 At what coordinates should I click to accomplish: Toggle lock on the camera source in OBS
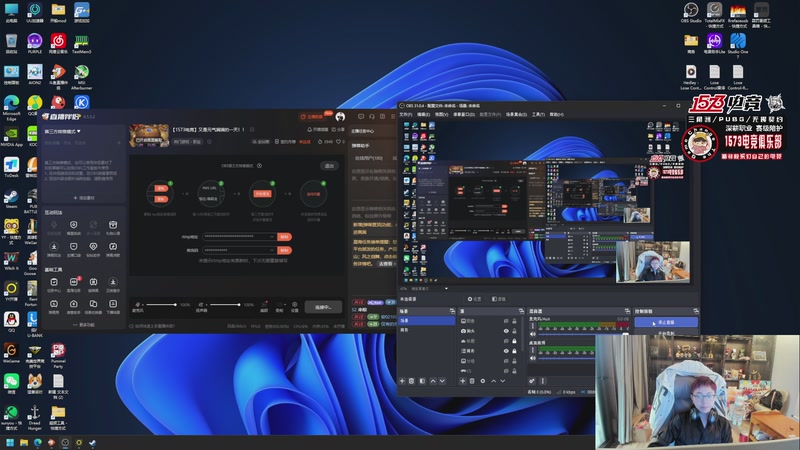coord(514,331)
